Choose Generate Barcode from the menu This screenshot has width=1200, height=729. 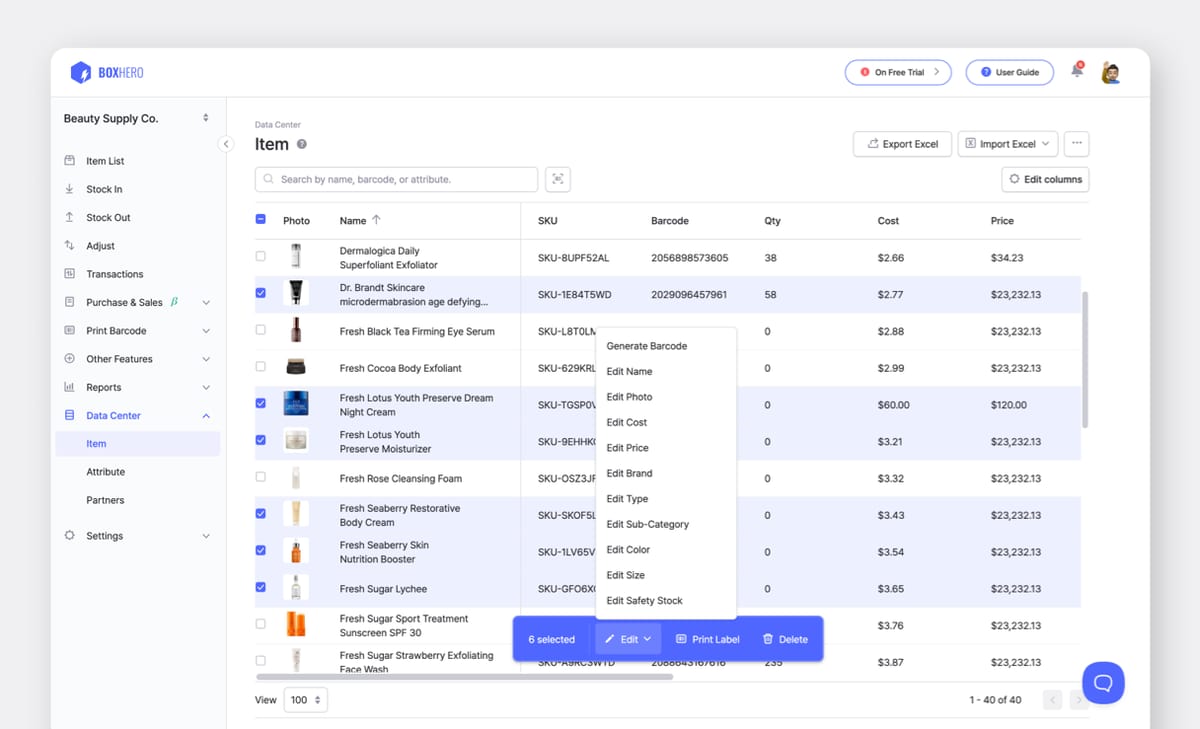click(x=645, y=345)
